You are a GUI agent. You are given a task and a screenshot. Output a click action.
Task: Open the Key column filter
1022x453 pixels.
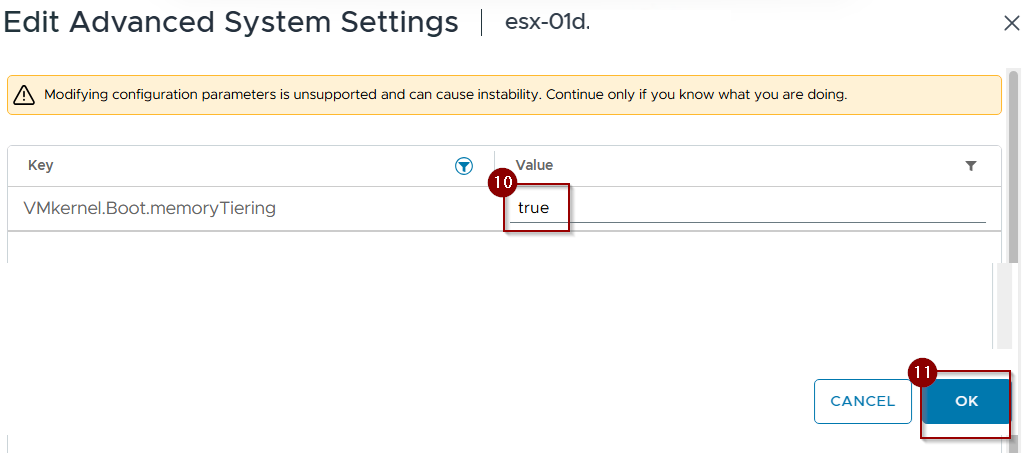463,166
